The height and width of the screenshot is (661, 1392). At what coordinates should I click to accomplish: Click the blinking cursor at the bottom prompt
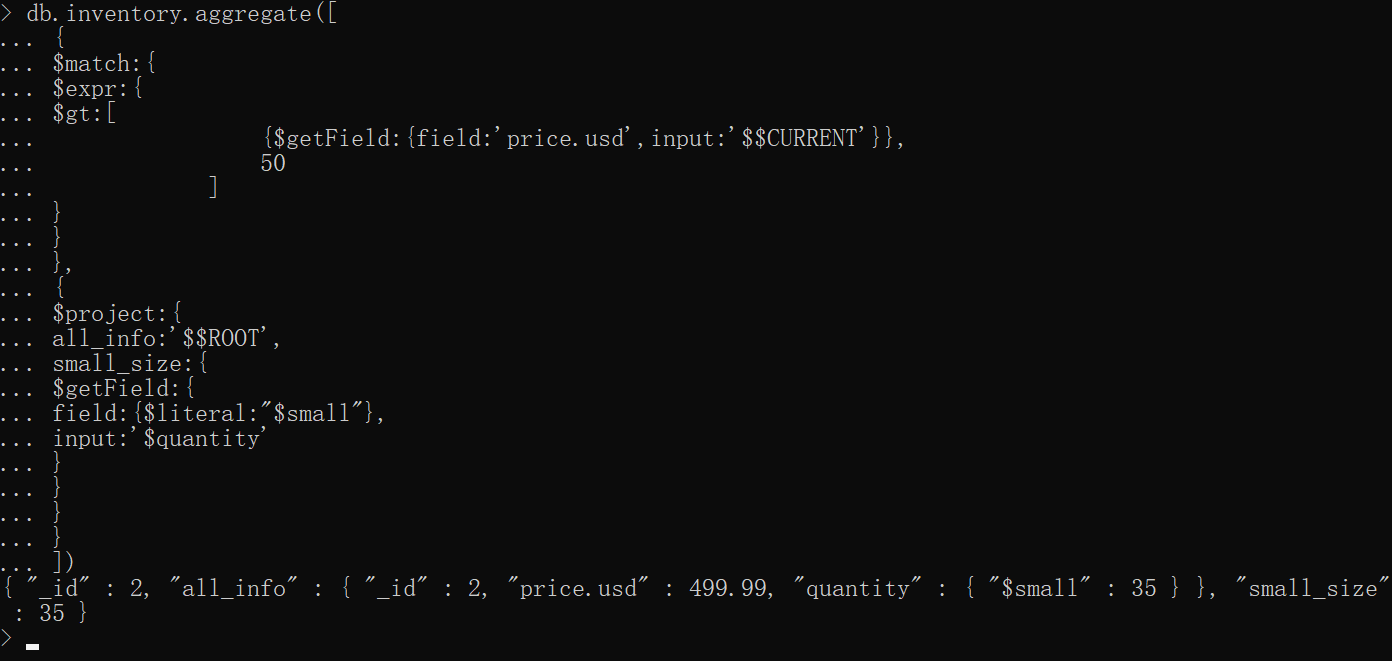33,646
